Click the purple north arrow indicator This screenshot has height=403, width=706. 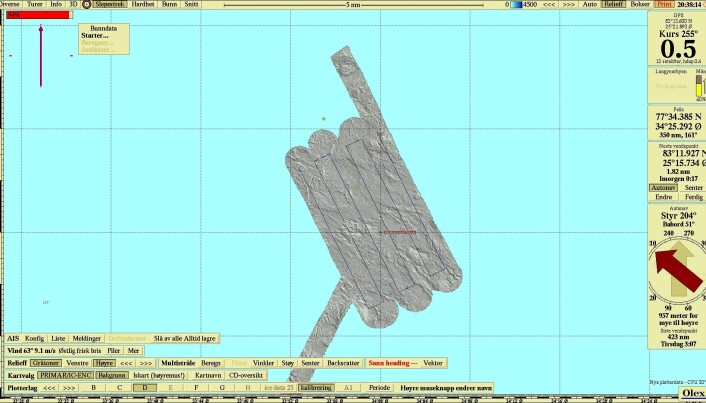pos(41,56)
